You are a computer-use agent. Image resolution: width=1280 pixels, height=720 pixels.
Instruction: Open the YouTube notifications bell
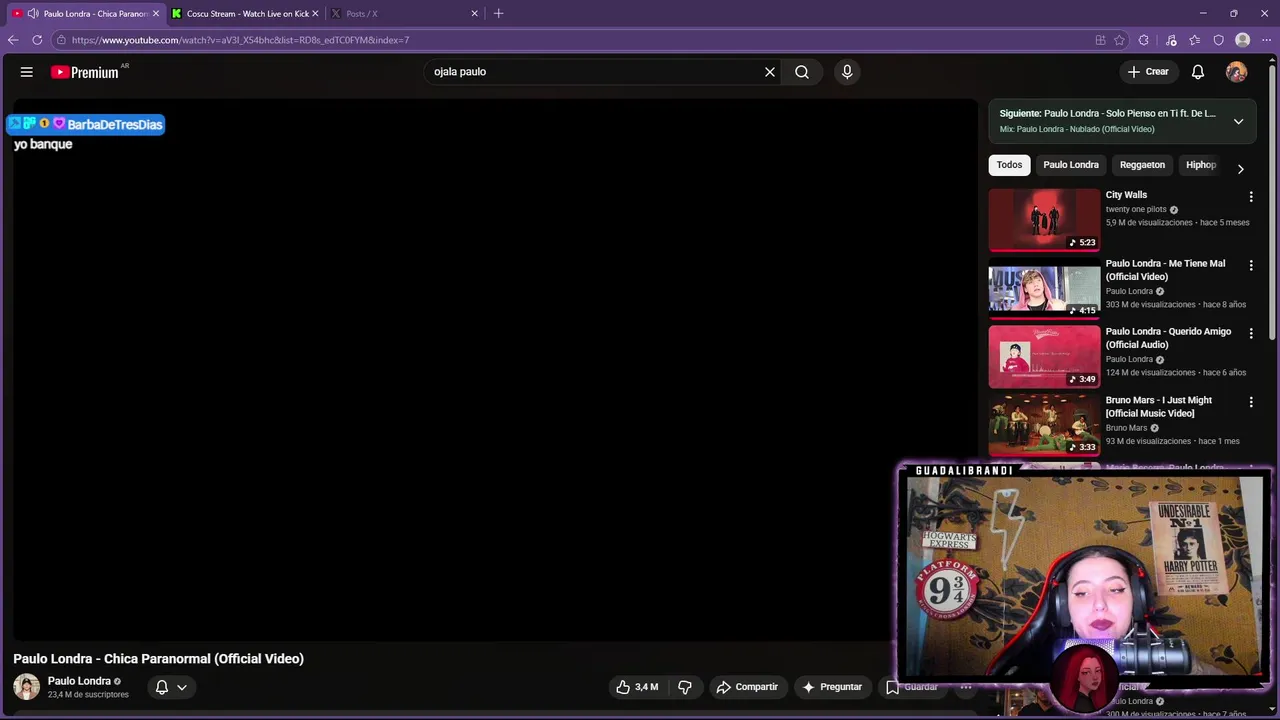(x=1198, y=72)
